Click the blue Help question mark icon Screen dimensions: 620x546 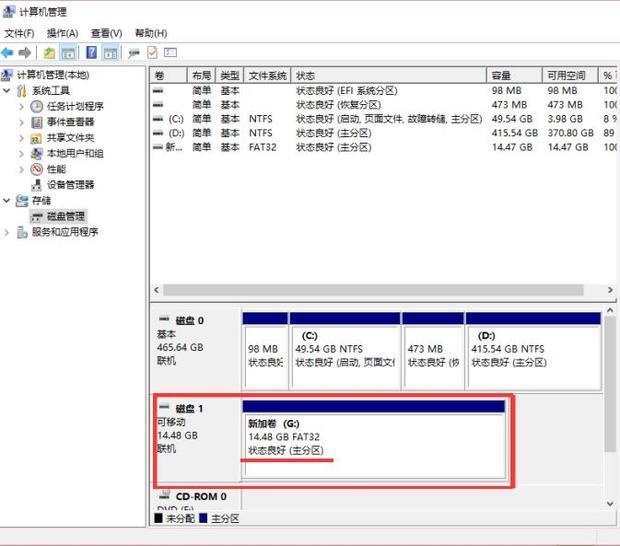click(91, 53)
